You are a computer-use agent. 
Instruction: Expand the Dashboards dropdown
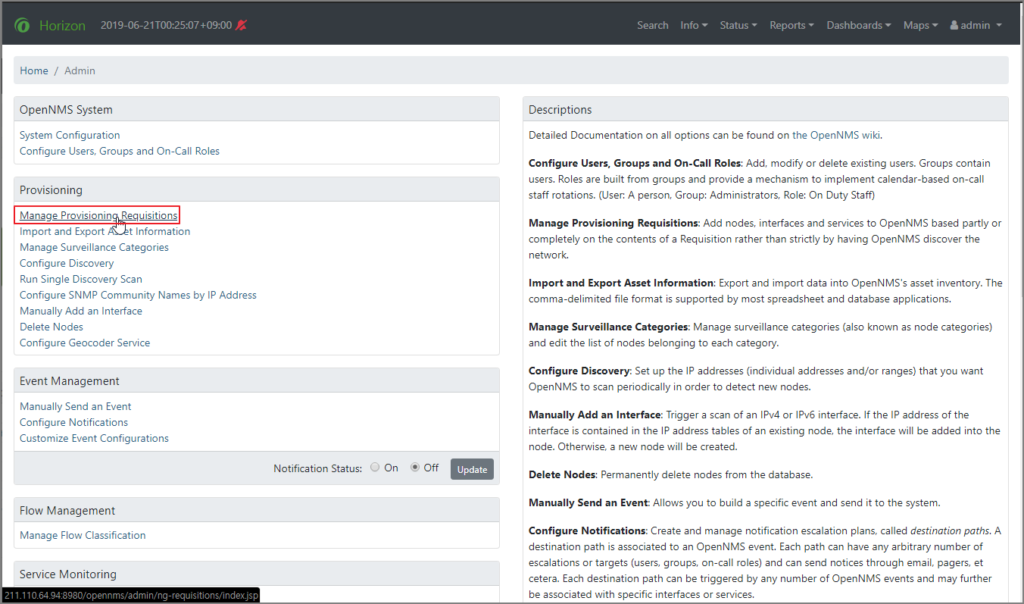[858, 25]
